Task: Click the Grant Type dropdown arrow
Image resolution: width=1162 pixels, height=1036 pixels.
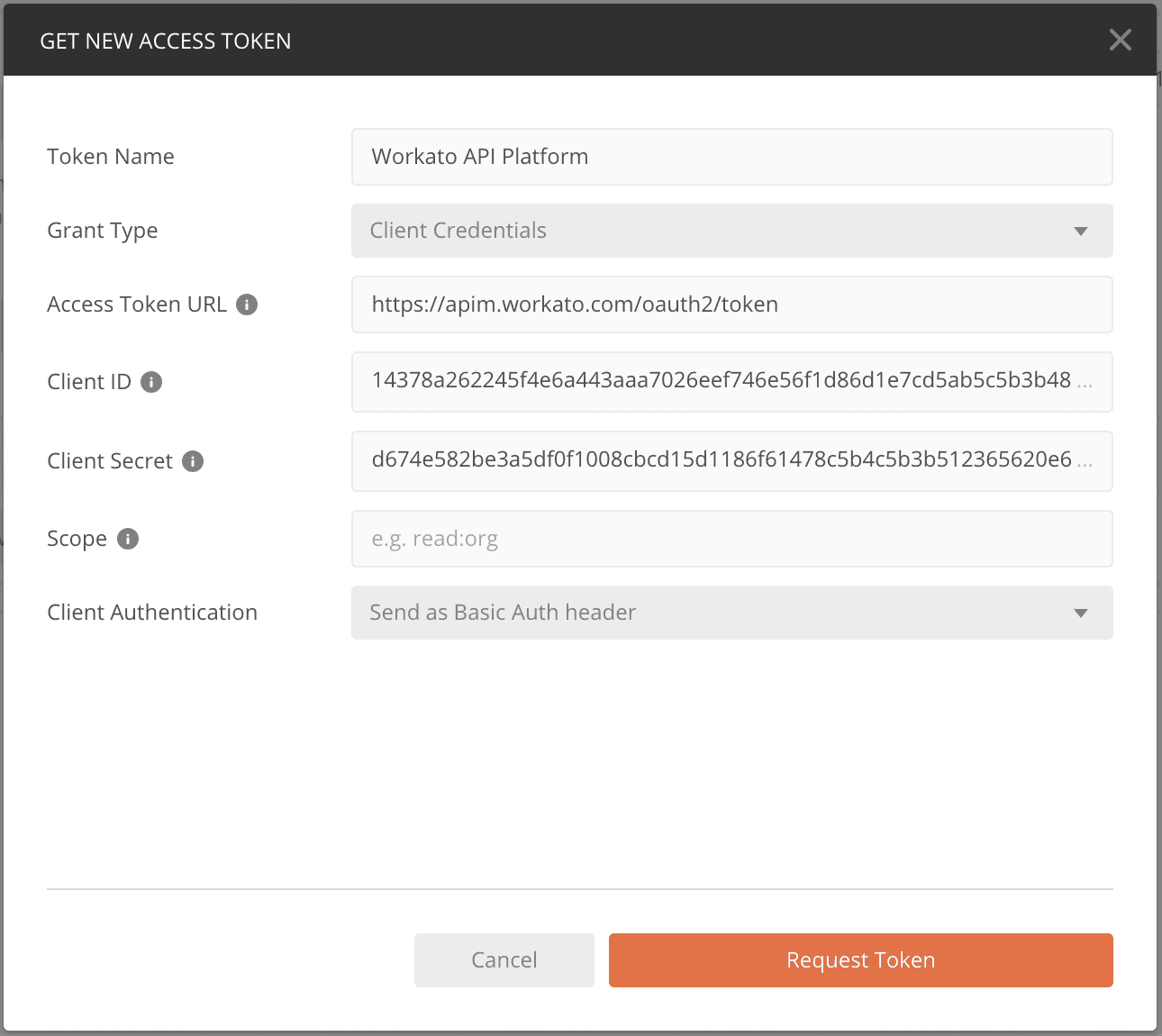Action: (1080, 231)
